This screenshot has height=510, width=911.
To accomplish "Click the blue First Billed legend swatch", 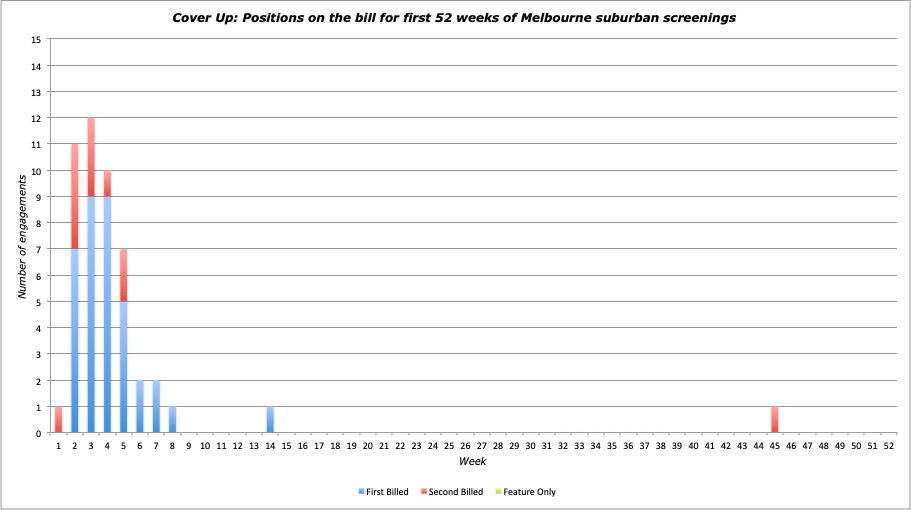I will 361,492.
